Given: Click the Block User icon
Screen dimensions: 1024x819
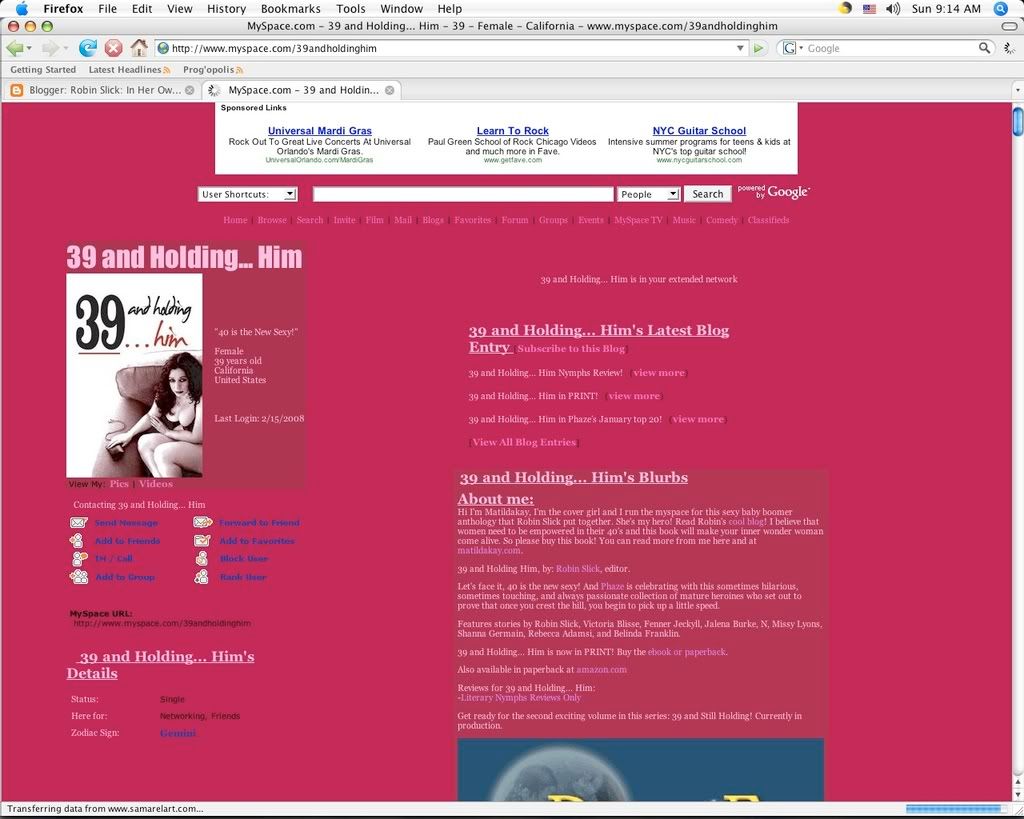Looking at the screenshot, I should (202, 558).
